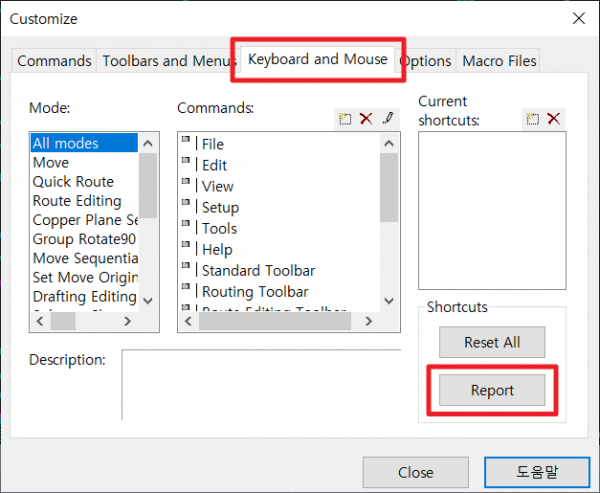Click the icon beside Standard Toolbar
Image resolution: width=600 pixels, height=493 pixels.
point(187,270)
